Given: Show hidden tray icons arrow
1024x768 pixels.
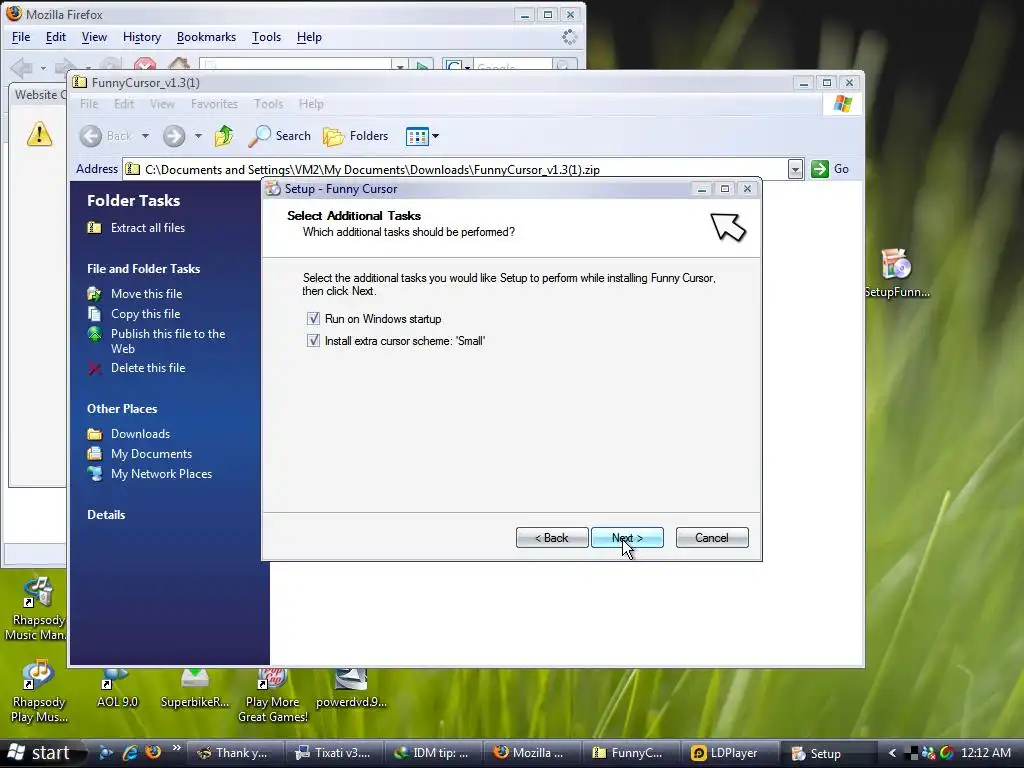Looking at the screenshot, I should point(892,753).
